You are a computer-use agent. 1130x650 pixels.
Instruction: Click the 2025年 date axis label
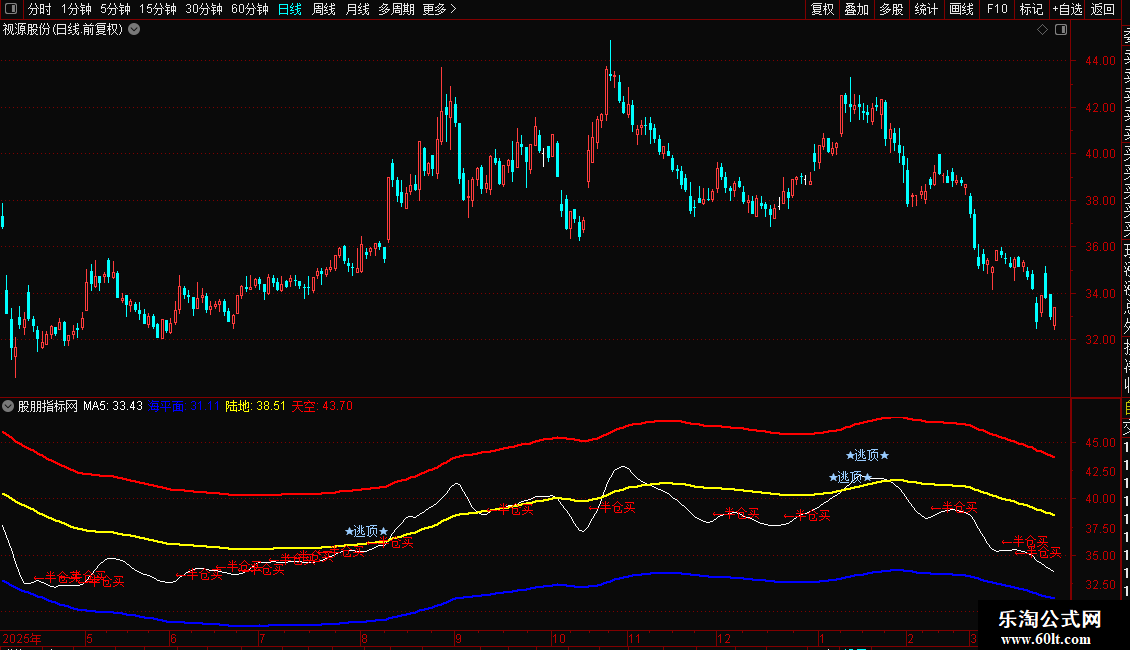[22, 638]
